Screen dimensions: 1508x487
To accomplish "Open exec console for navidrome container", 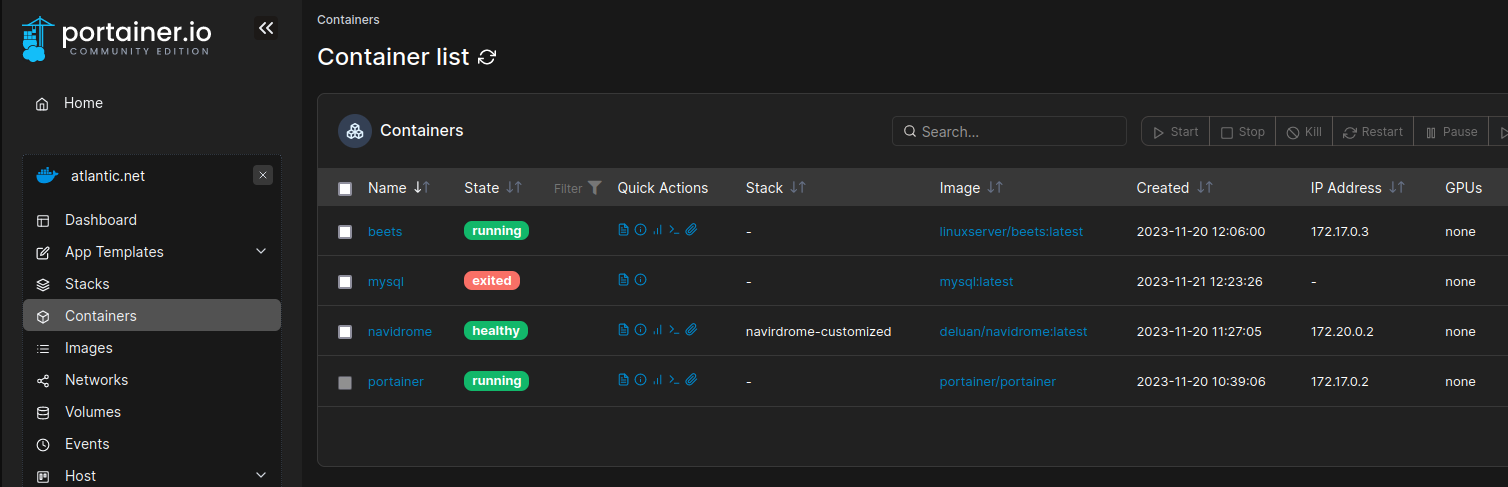I will (x=674, y=329).
